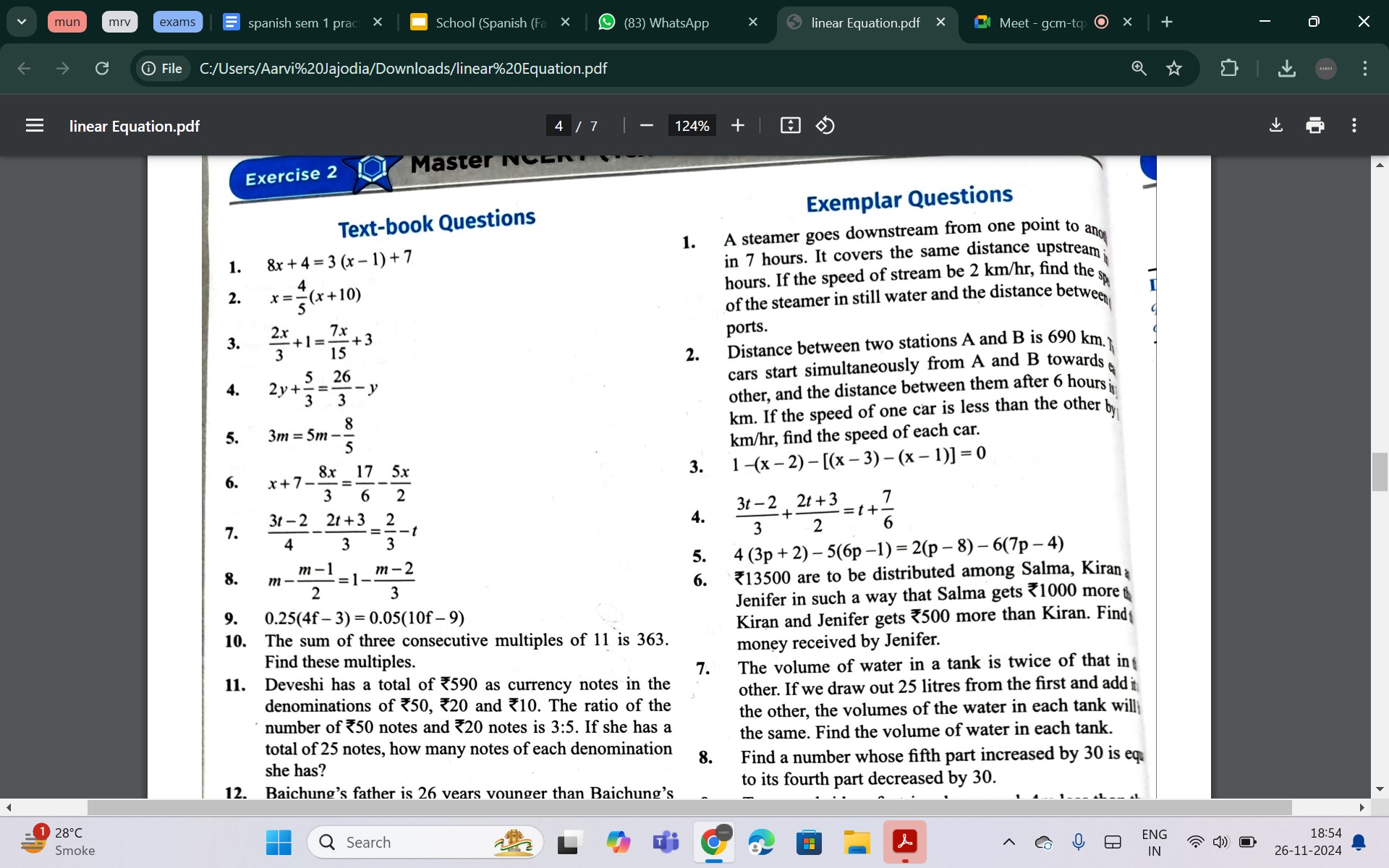Open a new browser tab
The image size is (1389, 868).
pos(1166,22)
